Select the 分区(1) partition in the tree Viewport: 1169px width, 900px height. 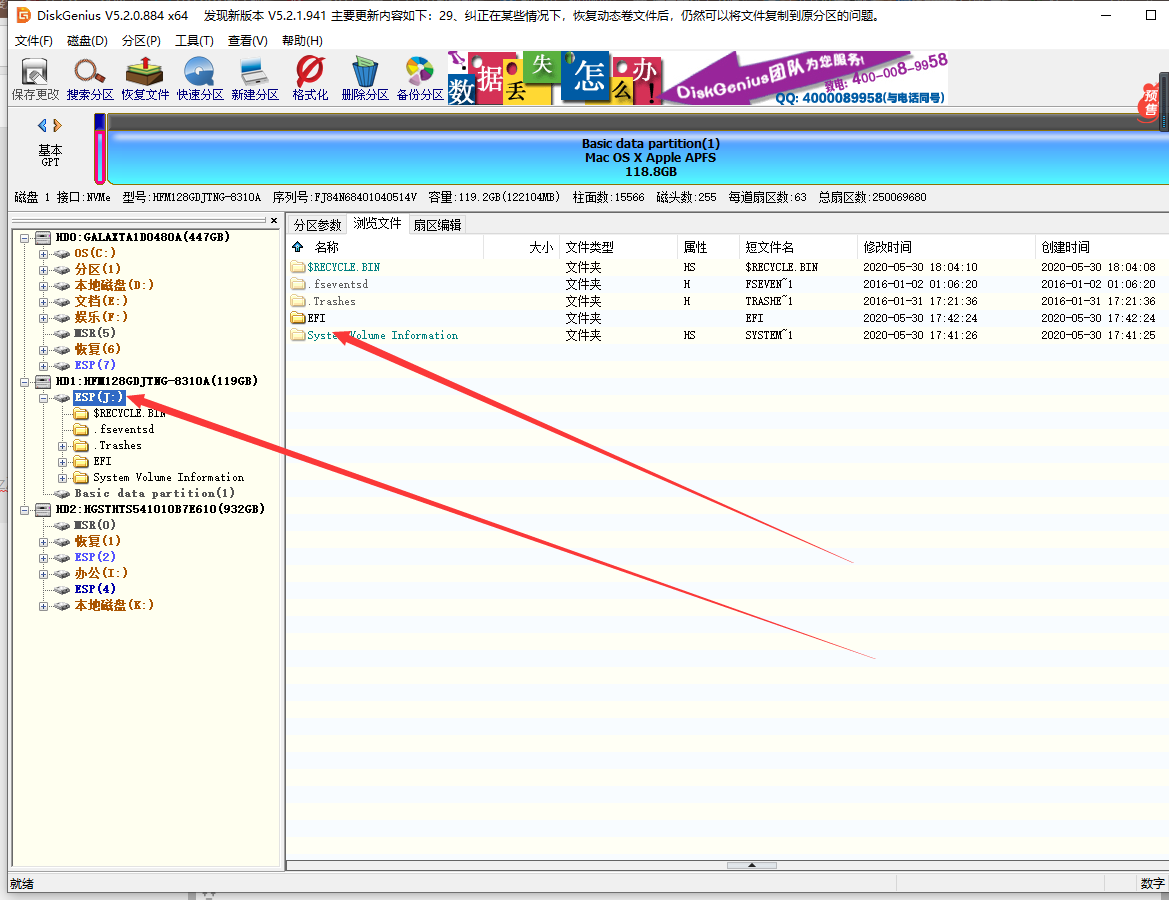click(x=97, y=269)
